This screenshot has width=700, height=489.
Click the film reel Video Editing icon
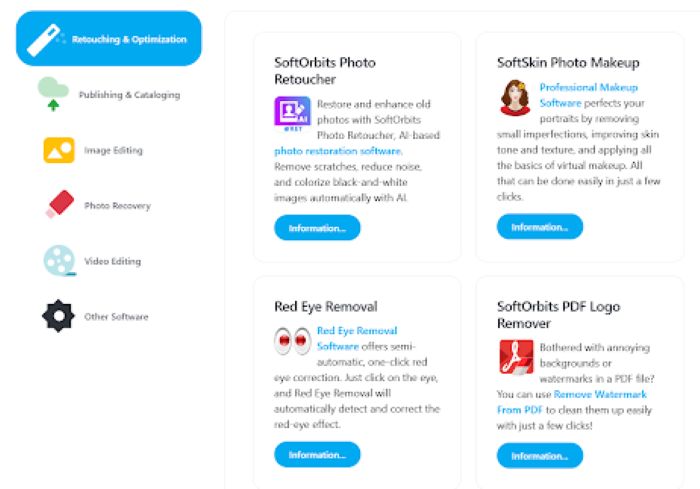coord(59,260)
